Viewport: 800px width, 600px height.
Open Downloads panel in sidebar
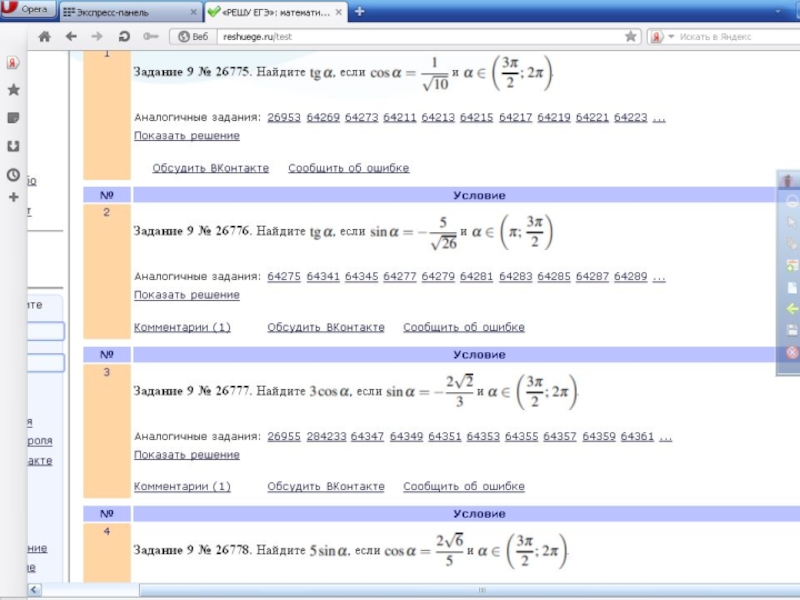click(x=13, y=146)
